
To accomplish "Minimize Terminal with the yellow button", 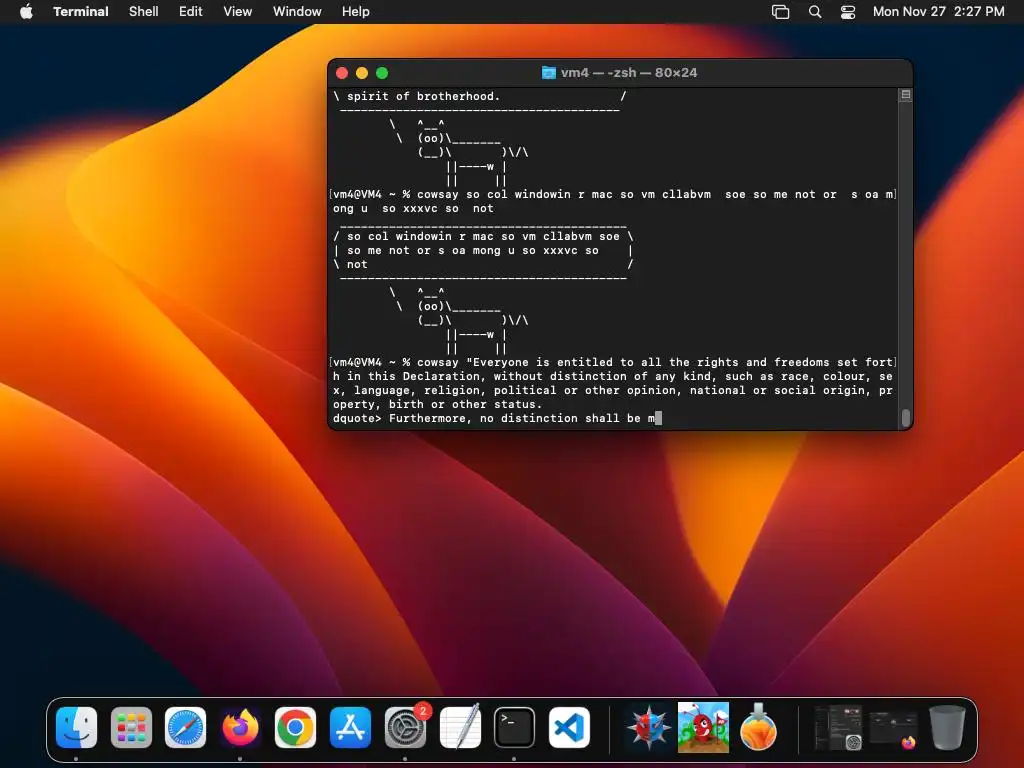I will [362, 73].
